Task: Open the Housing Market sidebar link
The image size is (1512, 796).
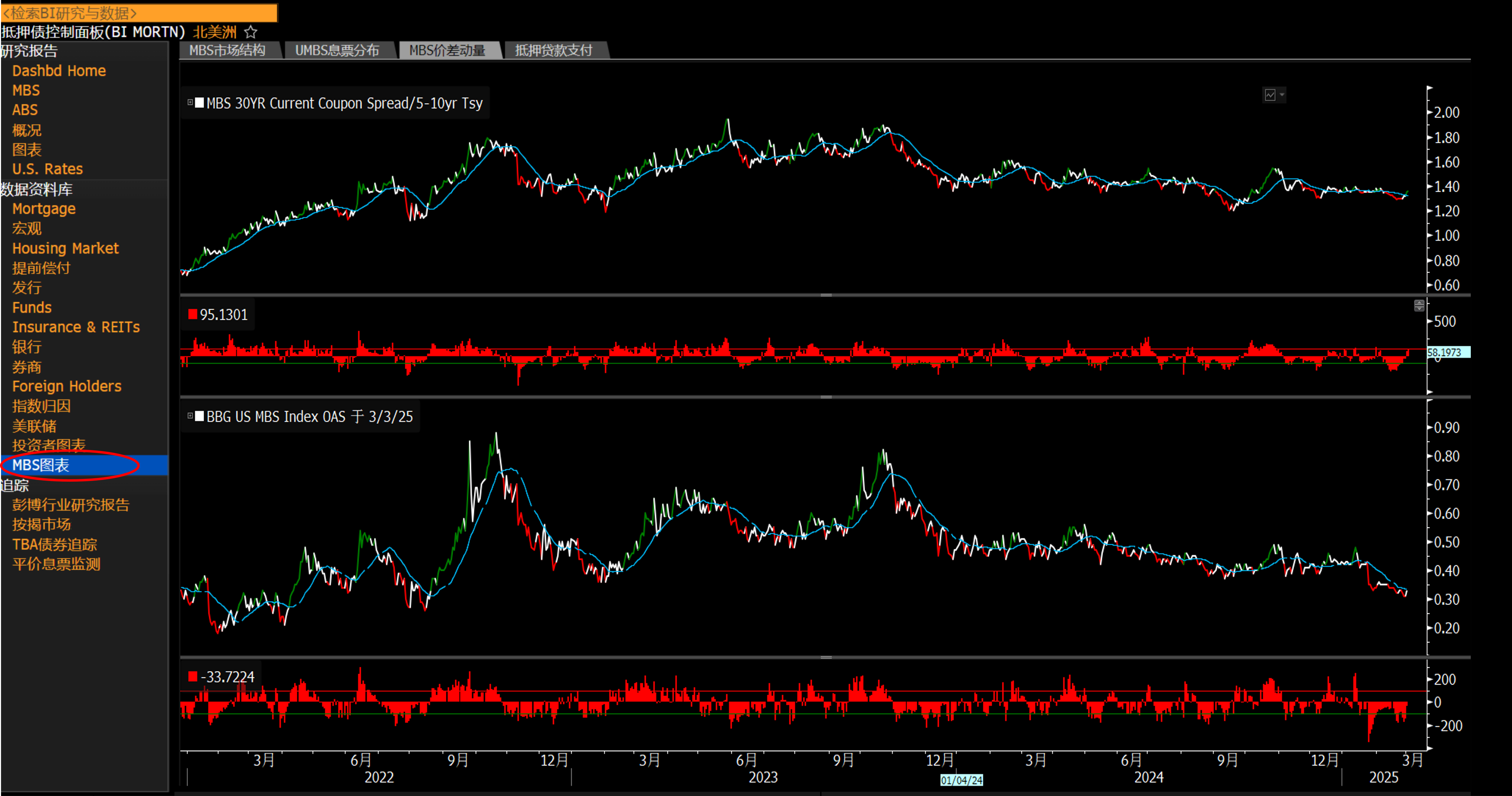Action: (65, 248)
